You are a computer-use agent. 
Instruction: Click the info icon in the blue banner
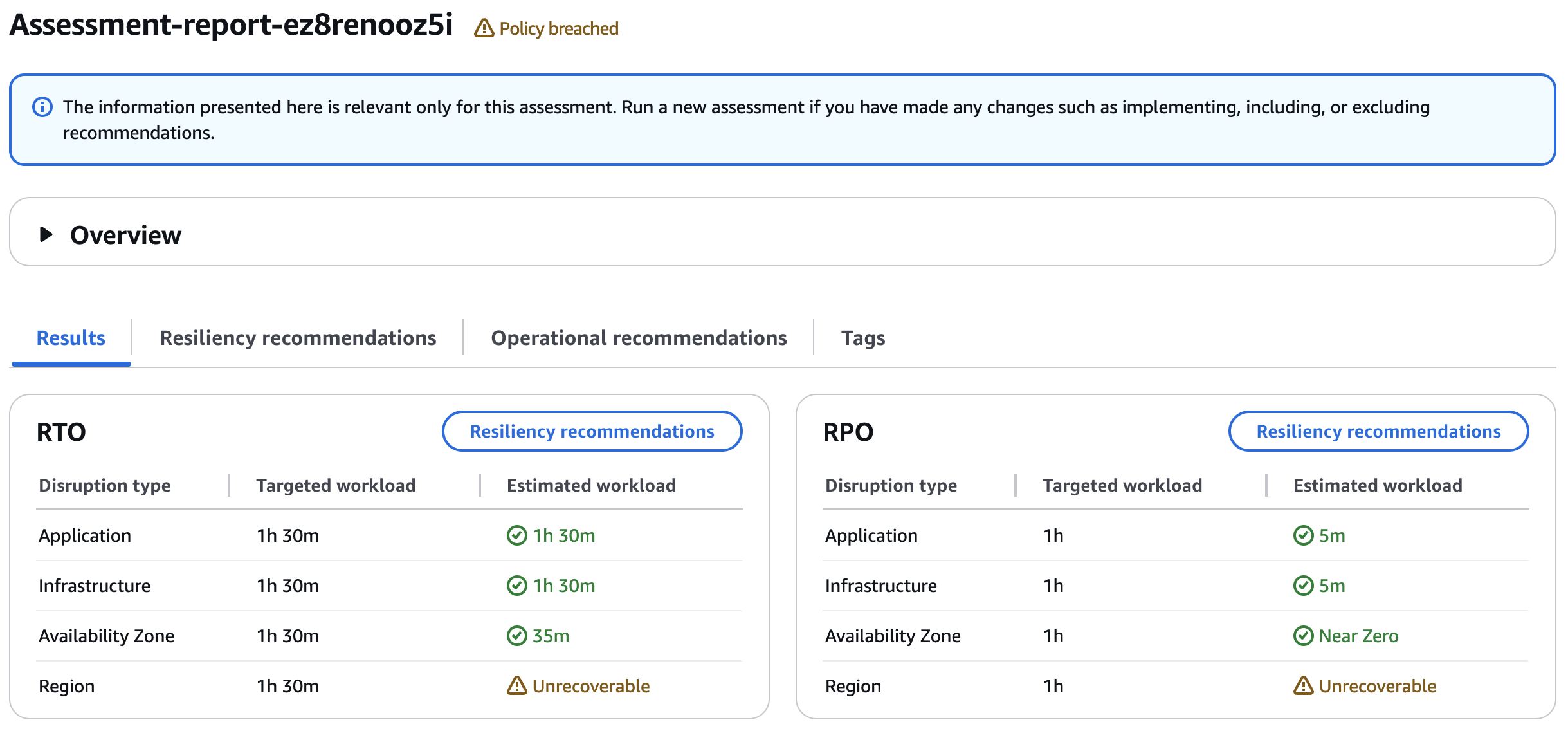[42, 106]
